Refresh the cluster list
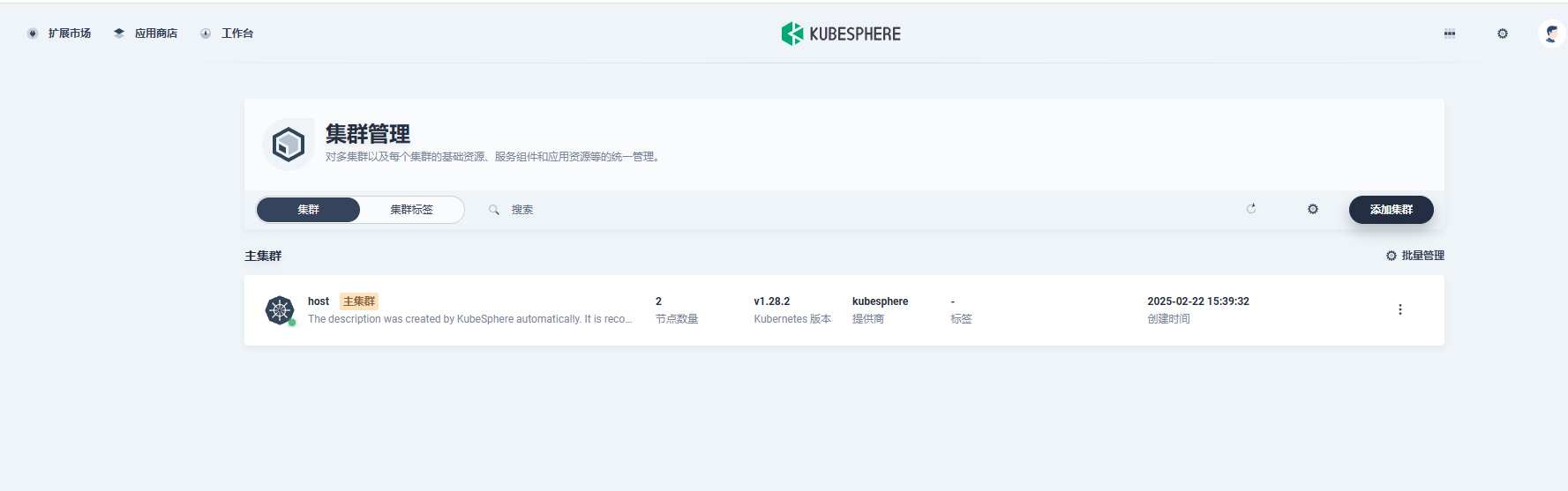Image resolution: width=1568 pixels, height=491 pixels. point(1251,209)
